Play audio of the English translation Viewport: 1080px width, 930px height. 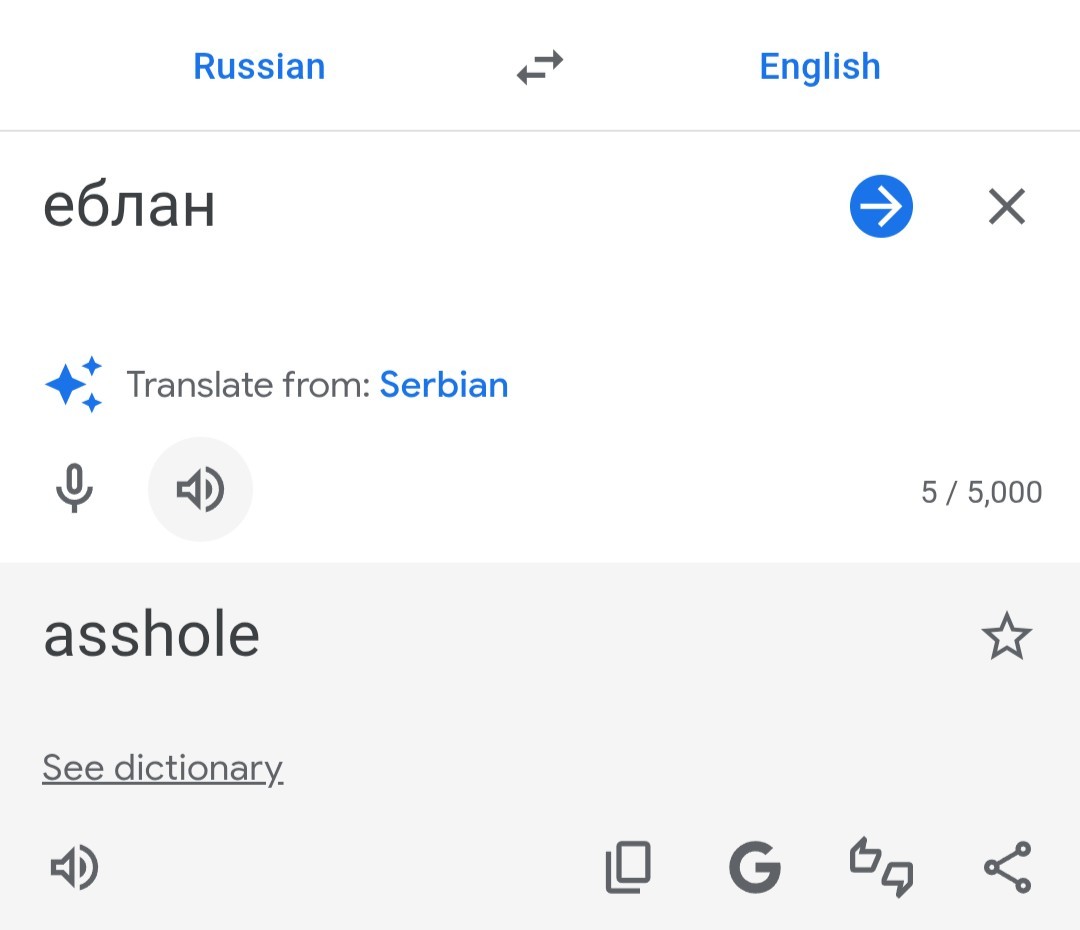click(74, 867)
